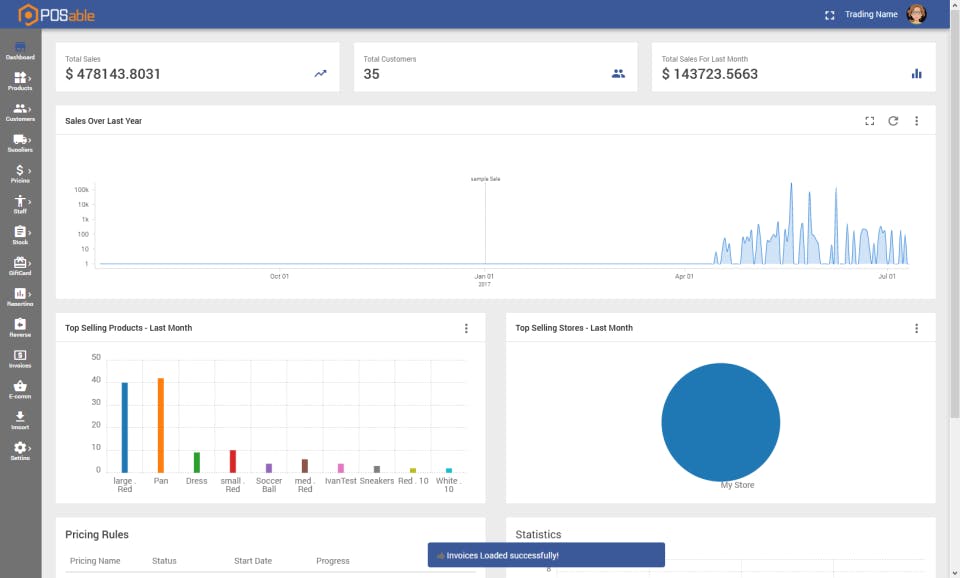This screenshot has width=960, height=578.
Task: Refresh the Sales Over Last Year chart
Action: tap(893, 121)
